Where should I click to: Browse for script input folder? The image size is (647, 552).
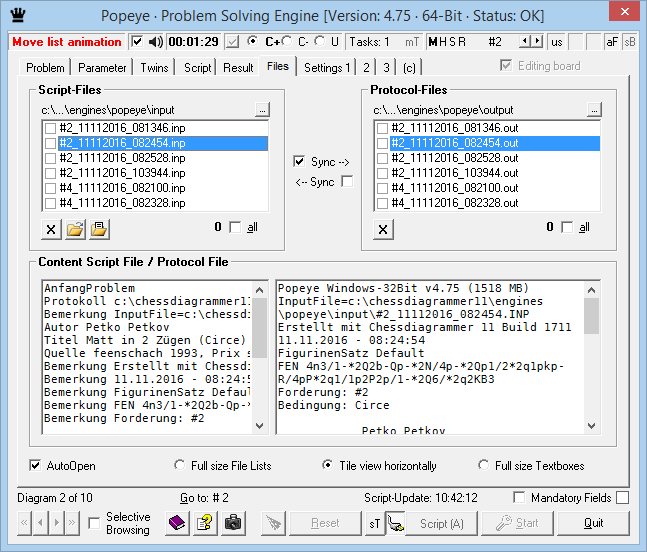pos(262,110)
